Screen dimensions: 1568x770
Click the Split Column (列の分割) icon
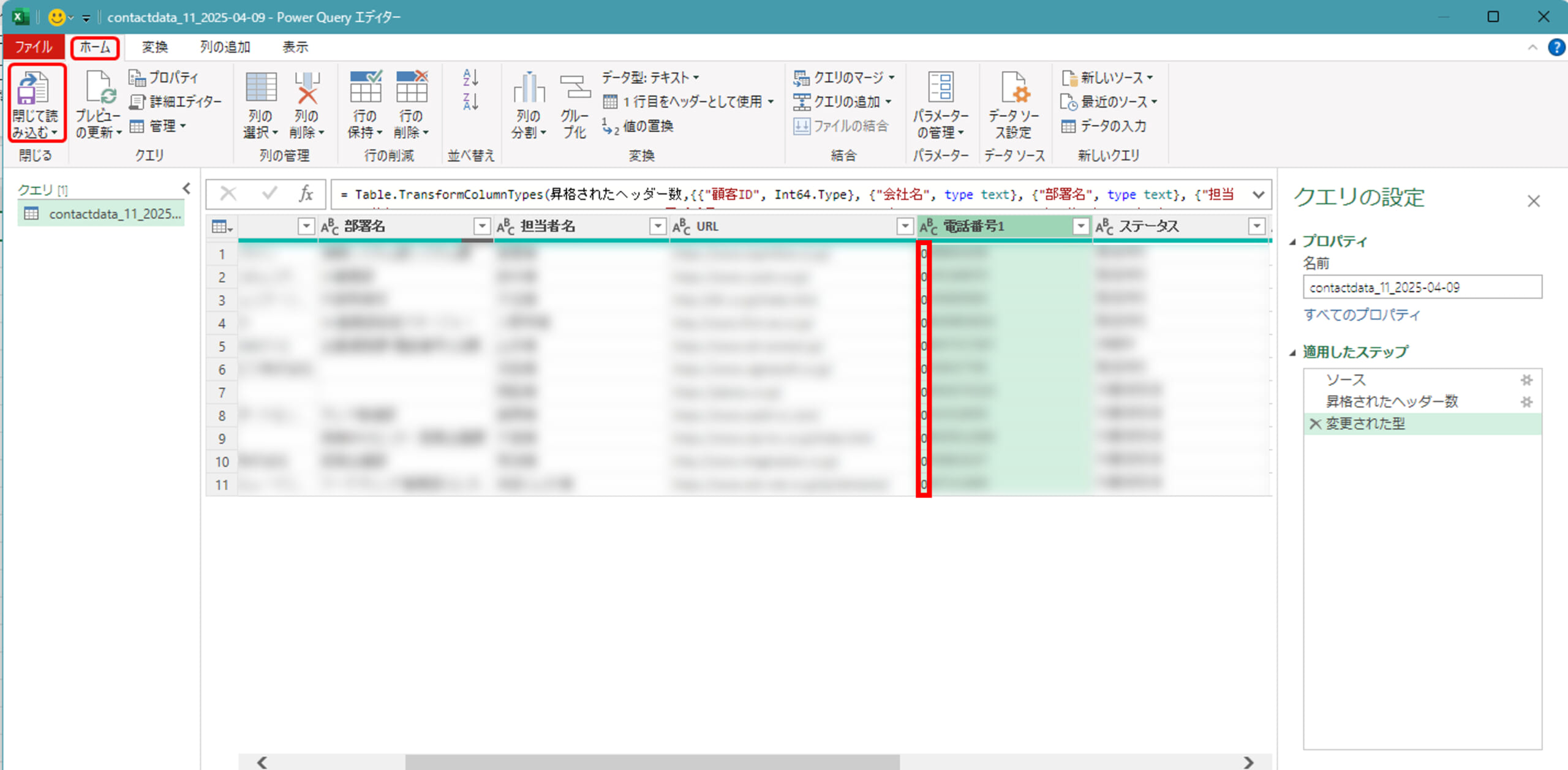(529, 88)
